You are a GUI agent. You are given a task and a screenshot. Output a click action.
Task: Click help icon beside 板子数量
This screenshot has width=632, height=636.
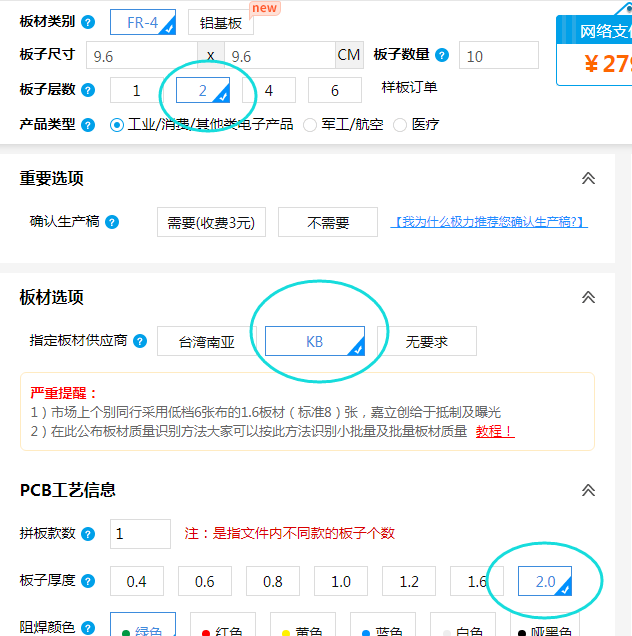tap(442, 55)
